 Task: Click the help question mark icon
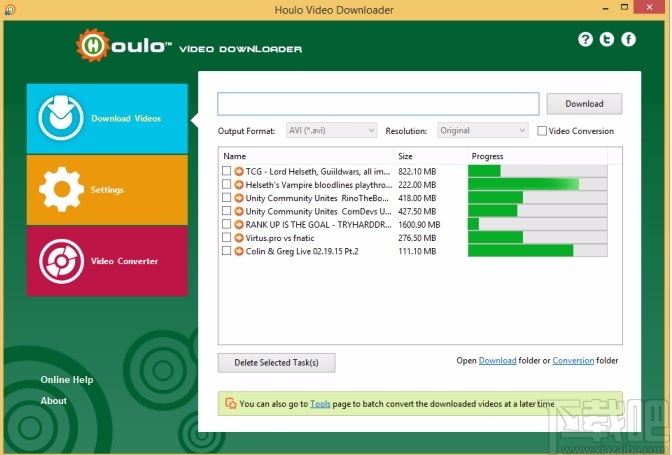(x=585, y=39)
